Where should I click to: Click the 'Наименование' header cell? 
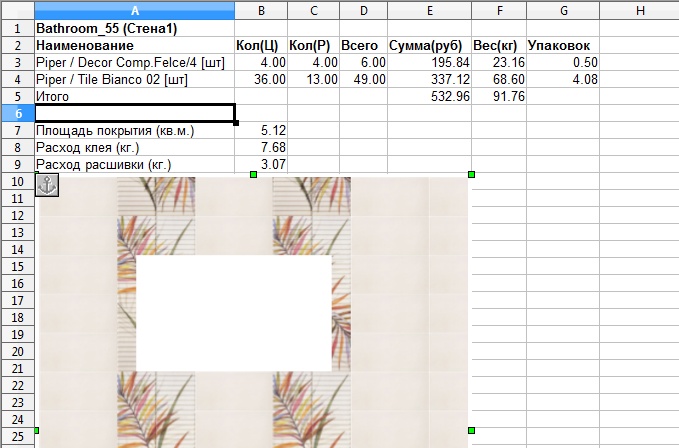(135, 45)
